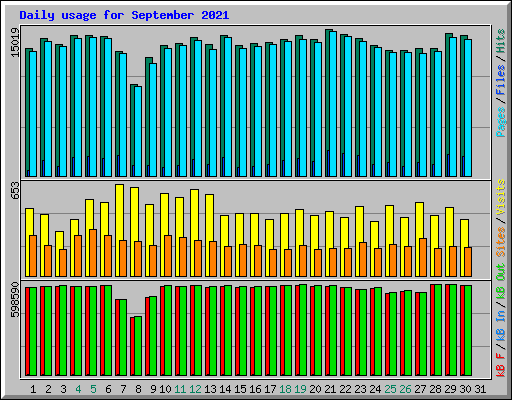Viewport: 512px width, 400px height.
Task: Select day 24 on the date axis
Action: (x=375, y=389)
